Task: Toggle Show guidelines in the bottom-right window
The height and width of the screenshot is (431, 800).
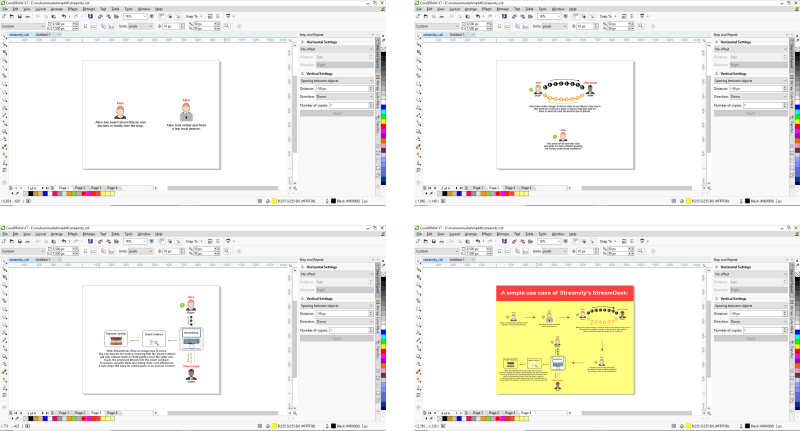Action: [x=591, y=241]
